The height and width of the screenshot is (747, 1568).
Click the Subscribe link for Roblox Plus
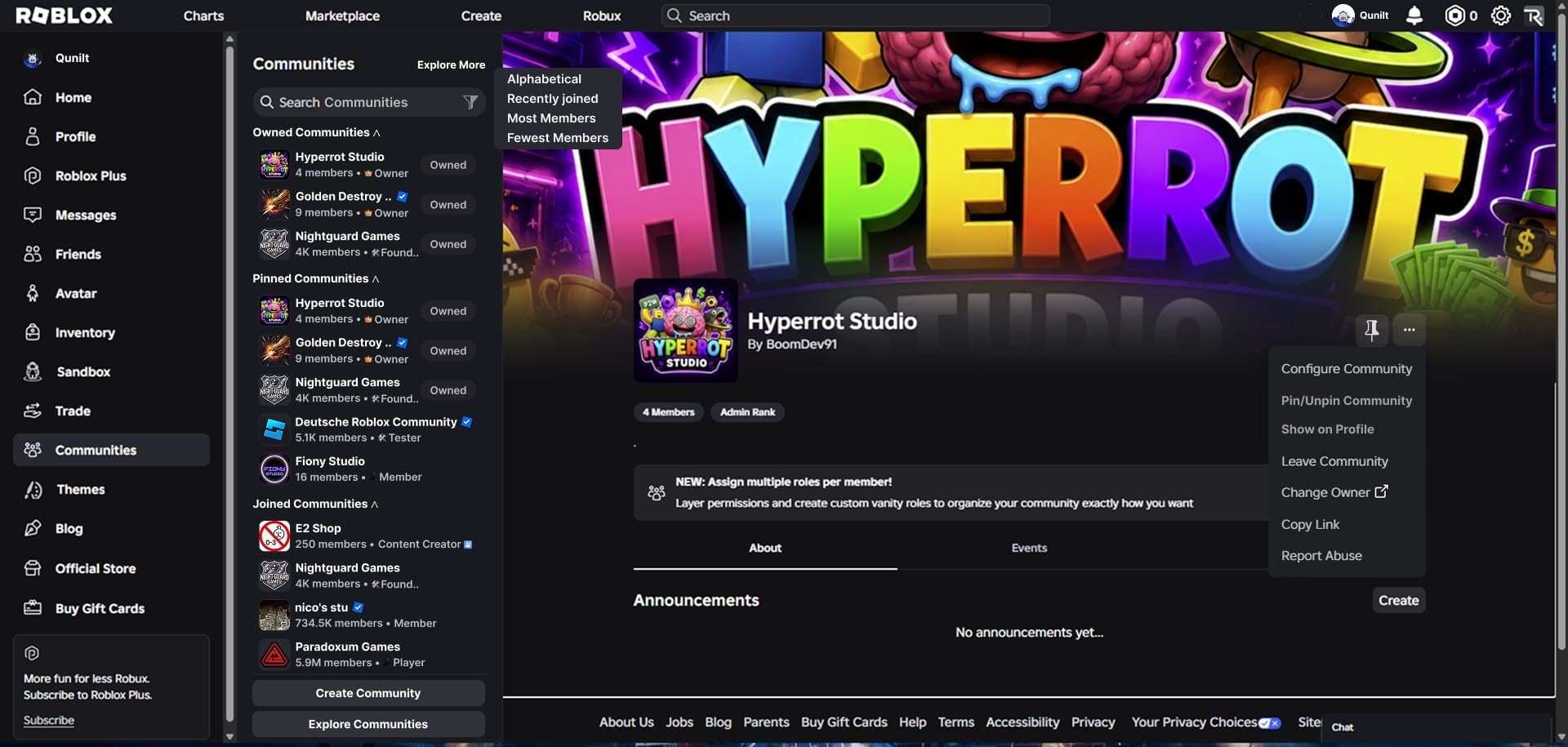[x=49, y=720]
